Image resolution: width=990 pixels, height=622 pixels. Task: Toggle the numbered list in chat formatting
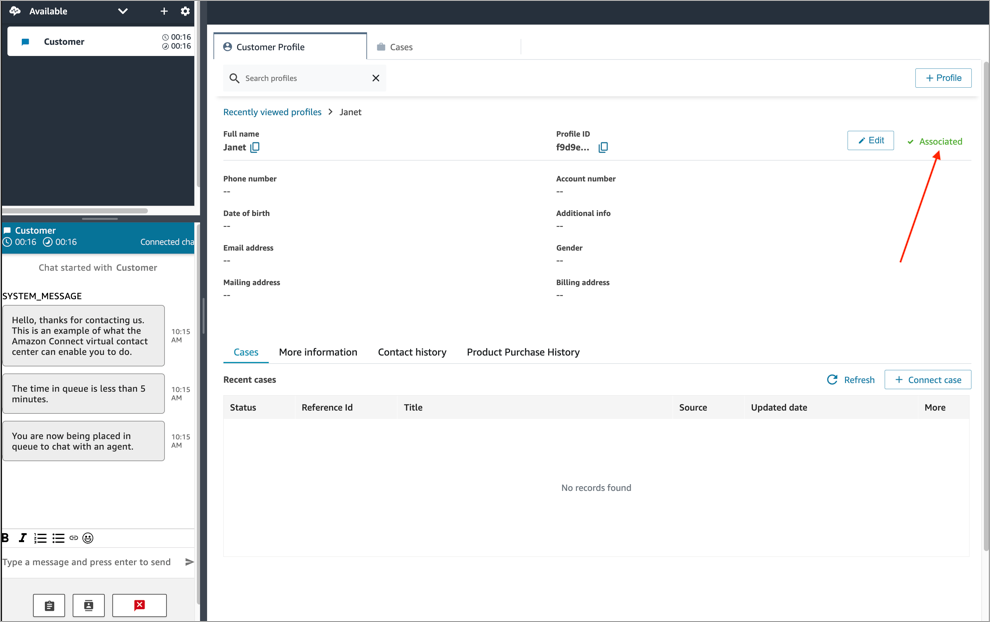[40, 538]
